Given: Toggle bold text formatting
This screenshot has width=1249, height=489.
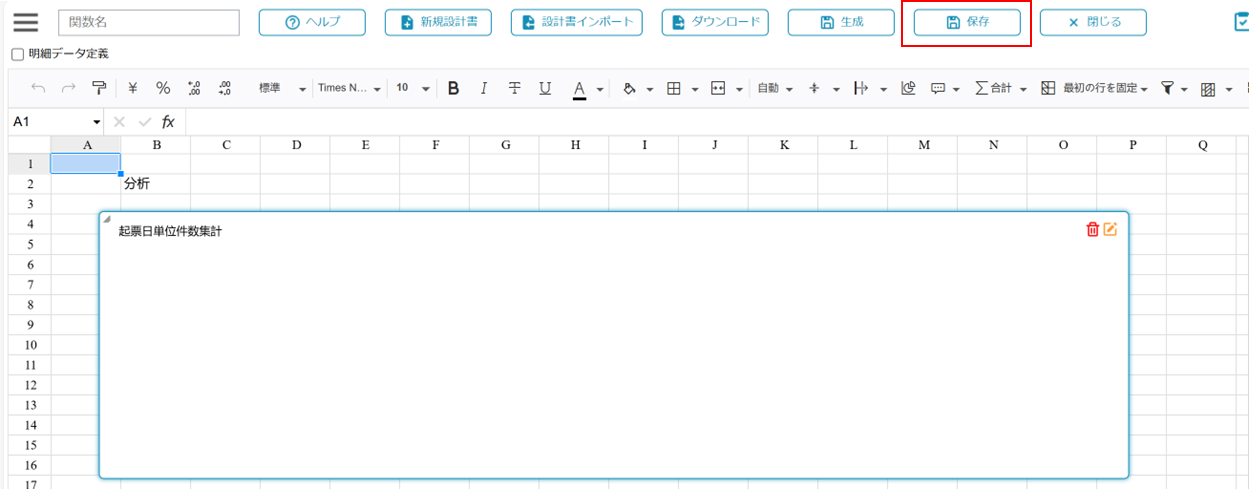Looking at the screenshot, I should 453,88.
